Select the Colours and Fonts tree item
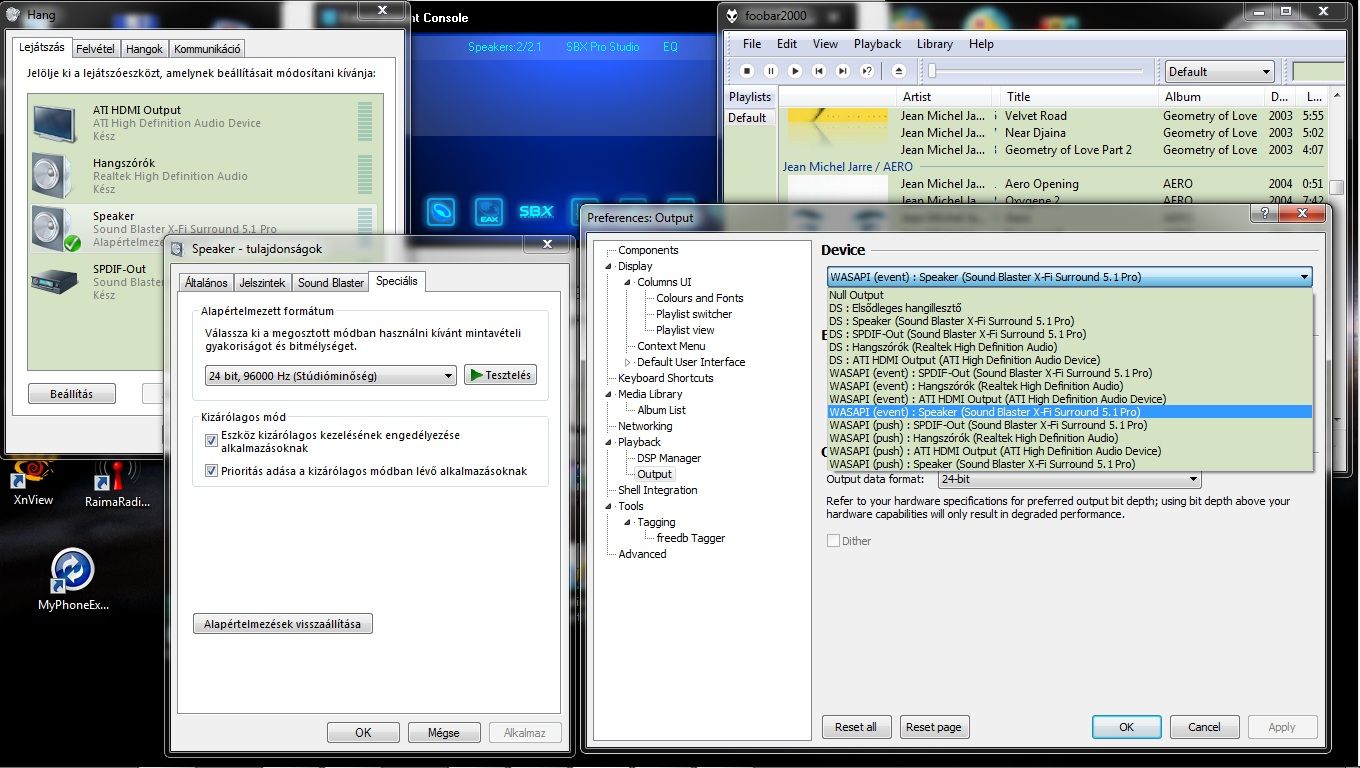The image size is (1360, 768). [699, 298]
